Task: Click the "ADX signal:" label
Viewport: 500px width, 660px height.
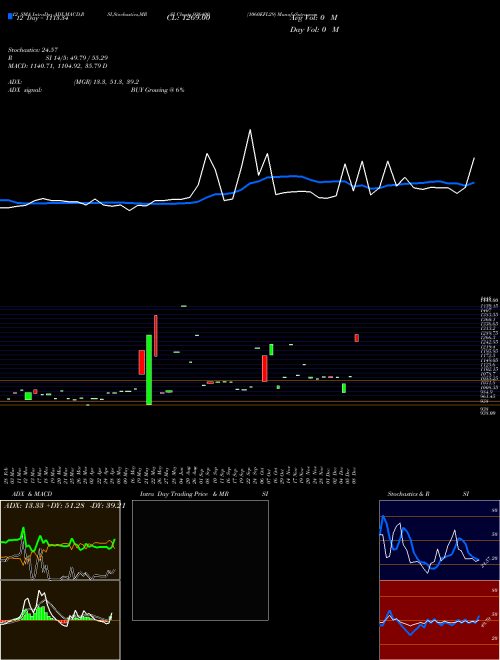Action: 25,90
